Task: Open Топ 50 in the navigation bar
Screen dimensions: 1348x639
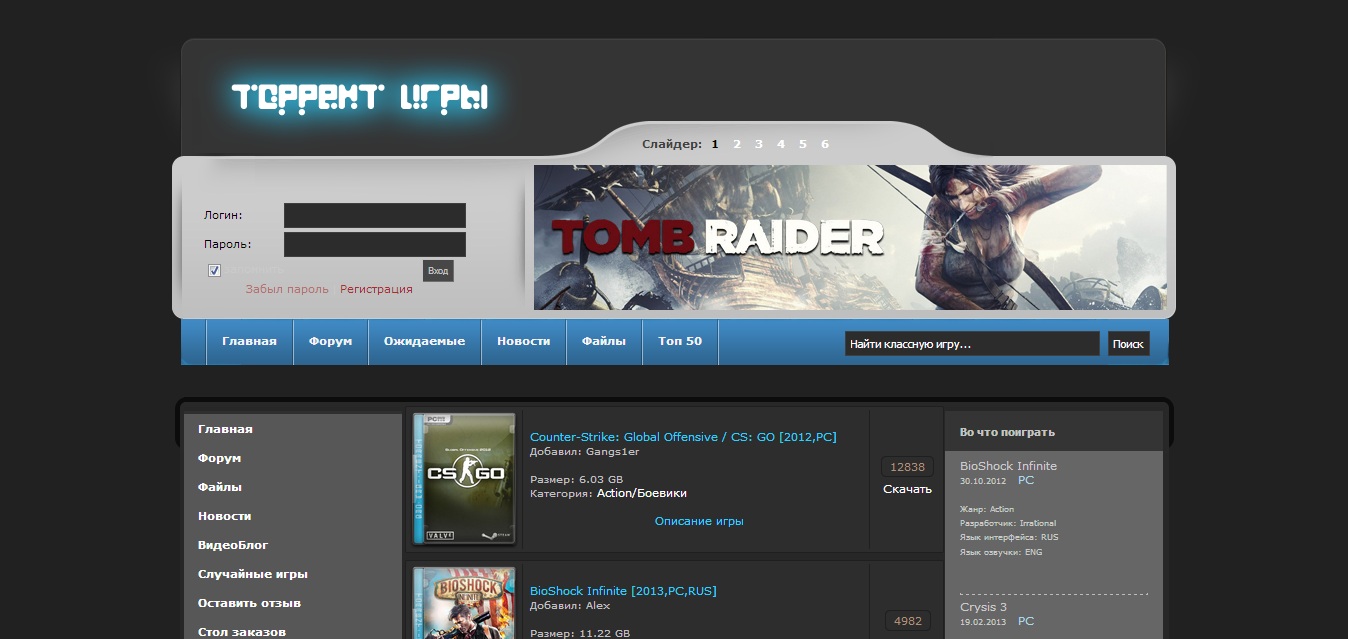Action: pyautogui.click(x=680, y=341)
